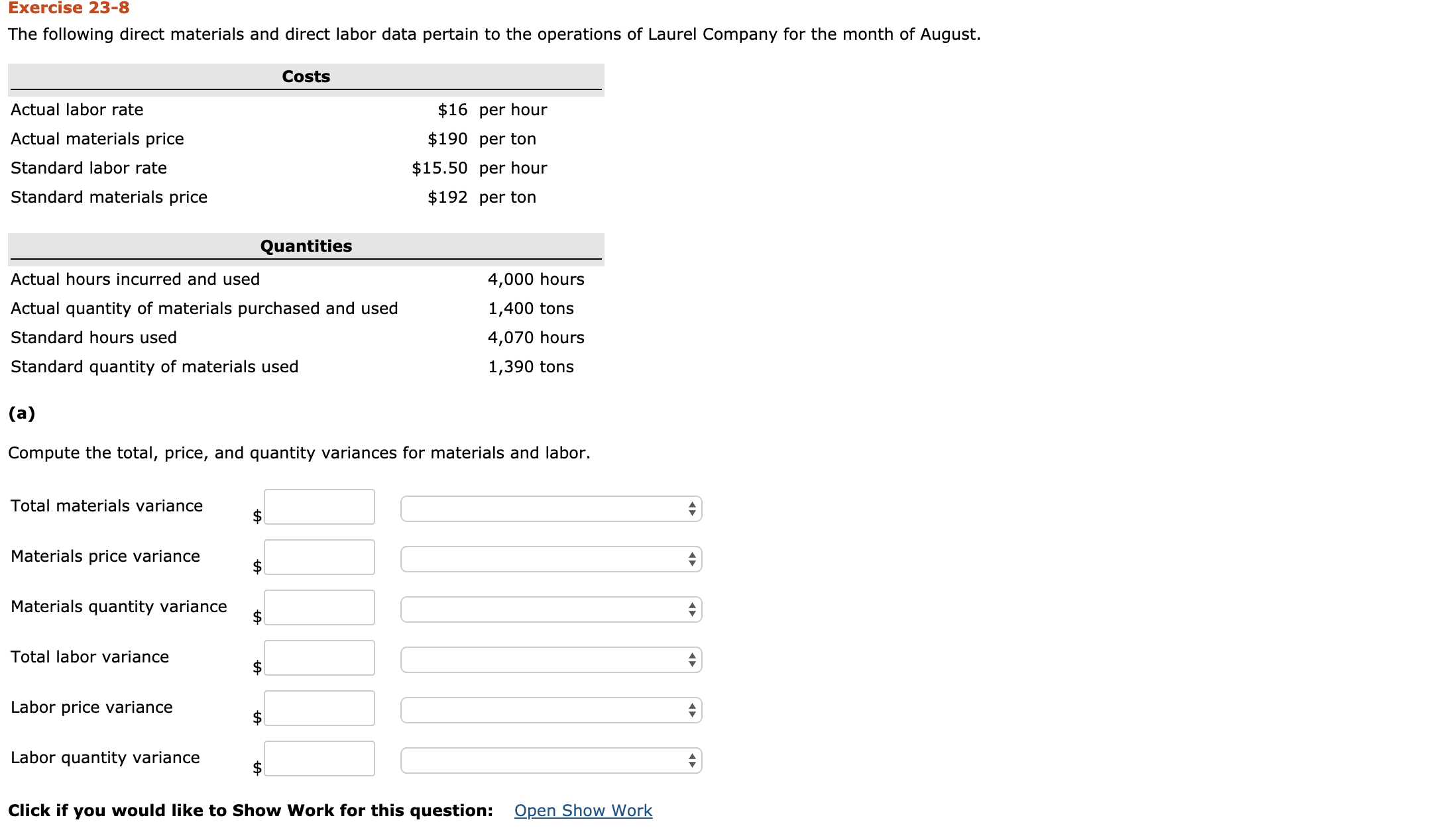Click the arrow icon on Materials quantity variance selector
The image size is (1445, 840).
pos(691,610)
